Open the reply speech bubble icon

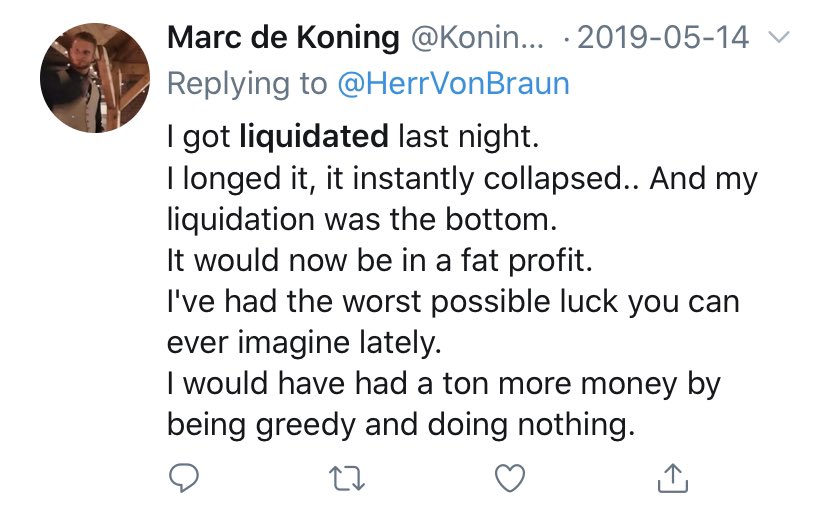[x=183, y=478]
